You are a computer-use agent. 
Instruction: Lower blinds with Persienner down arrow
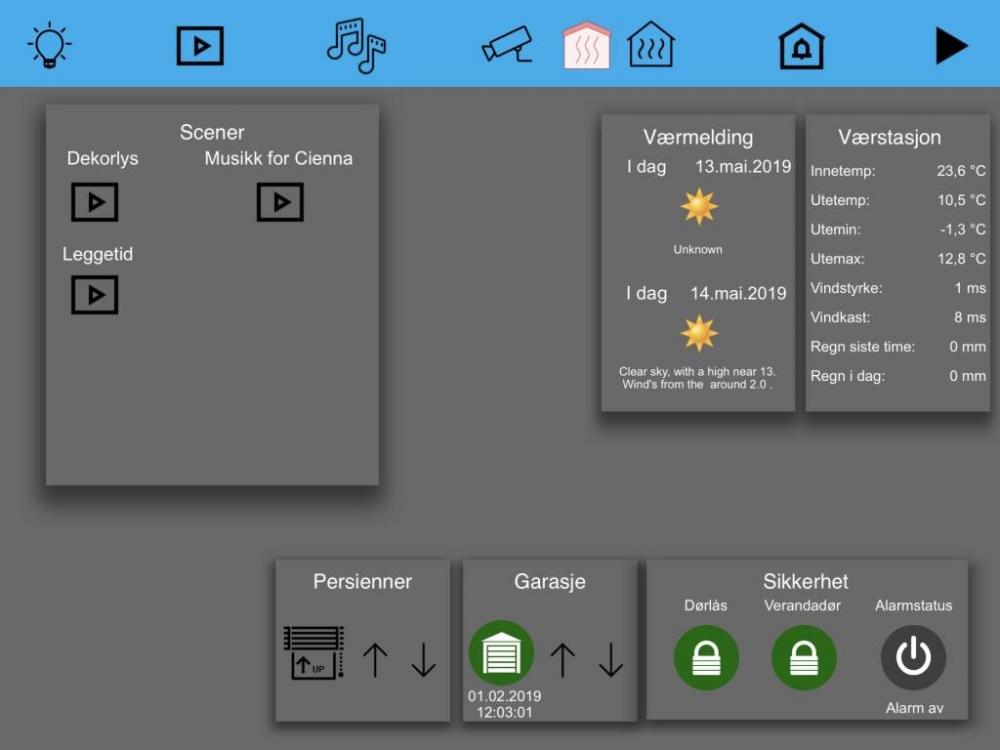[x=424, y=660]
